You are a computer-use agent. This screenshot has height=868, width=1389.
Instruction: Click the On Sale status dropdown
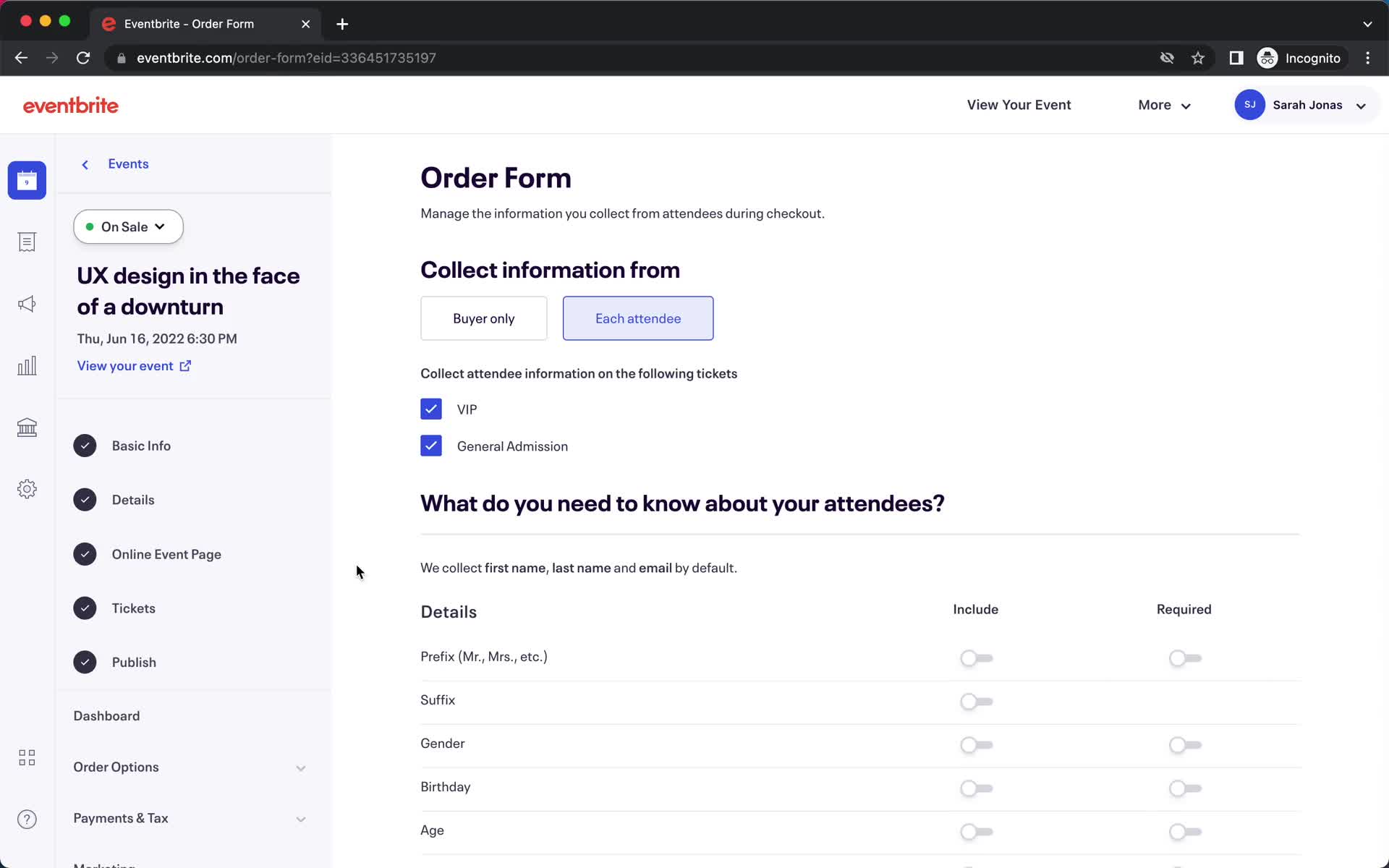pos(128,226)
